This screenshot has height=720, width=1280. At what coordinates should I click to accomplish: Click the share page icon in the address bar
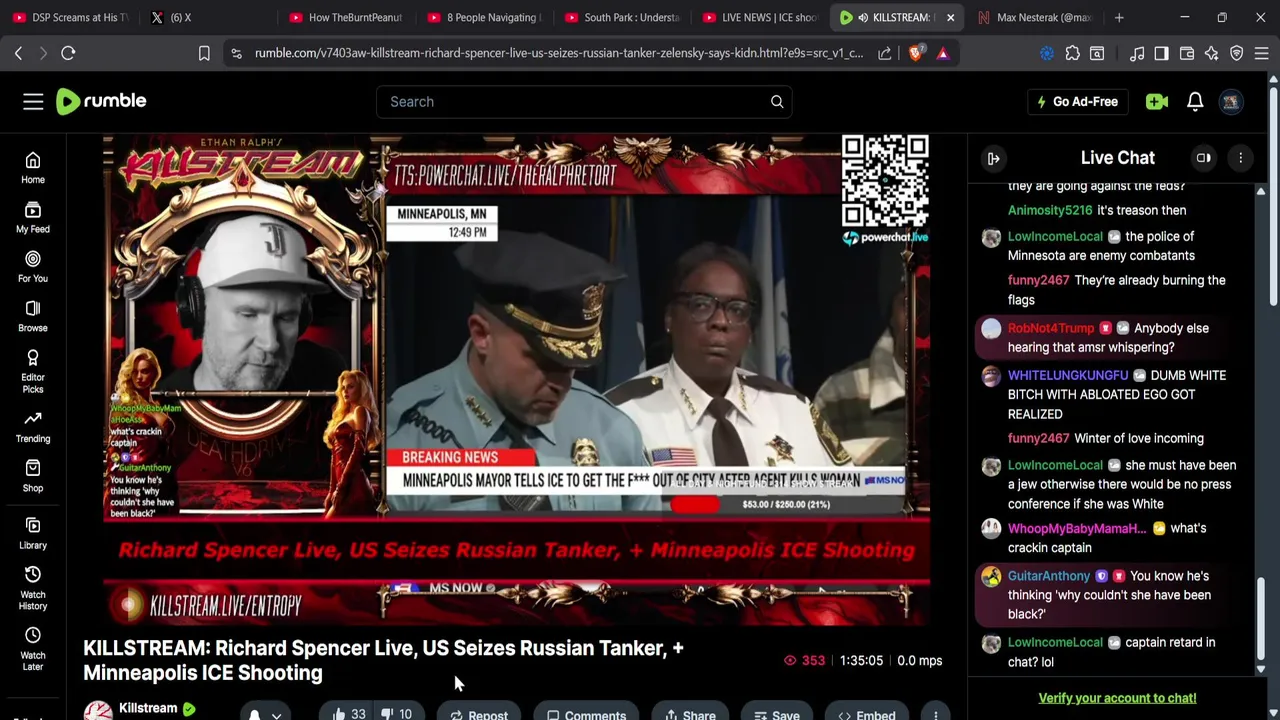[884, 53]
